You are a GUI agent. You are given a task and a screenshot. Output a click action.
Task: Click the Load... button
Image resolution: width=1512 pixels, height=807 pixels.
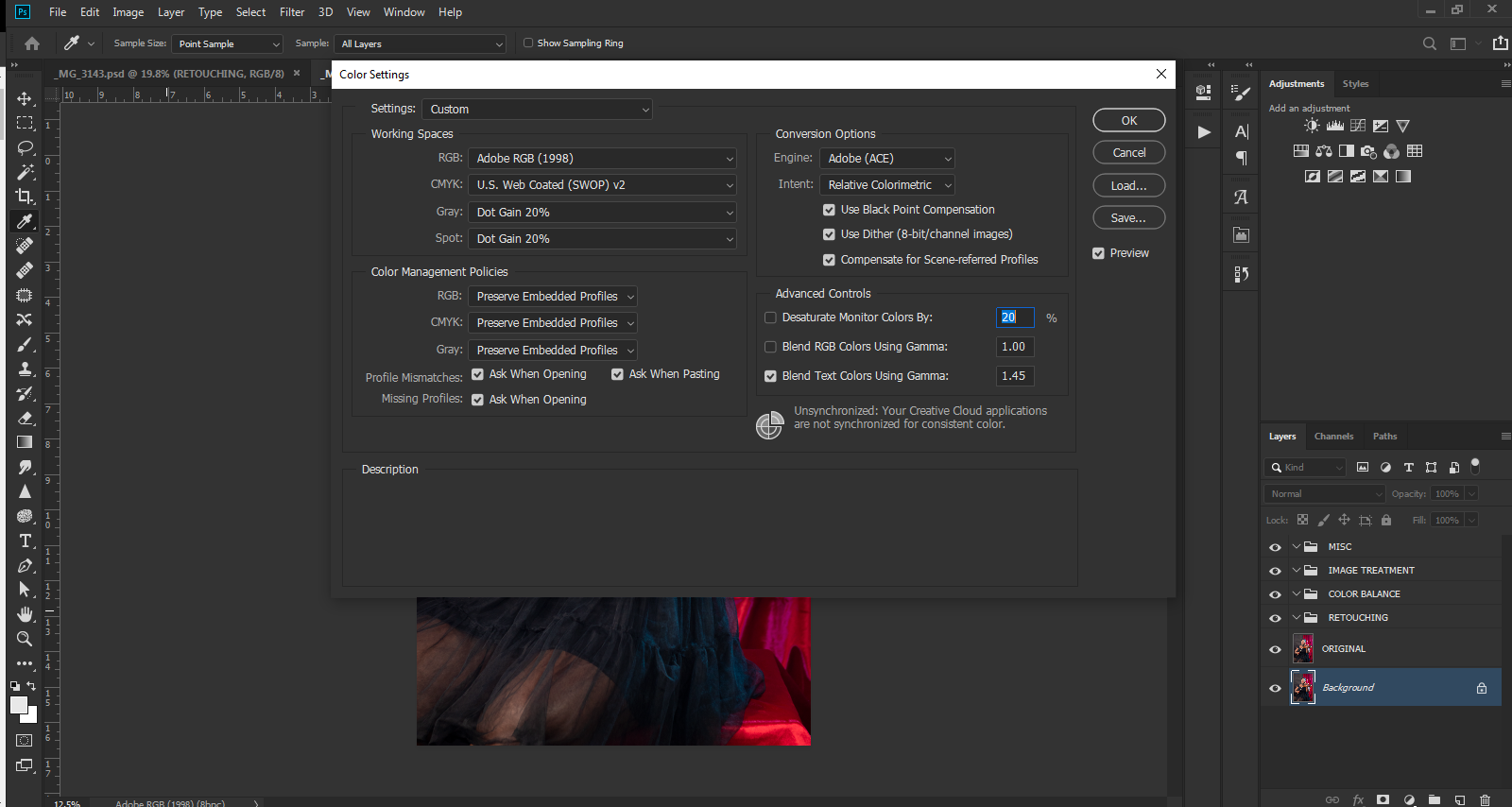(1129, 186)
